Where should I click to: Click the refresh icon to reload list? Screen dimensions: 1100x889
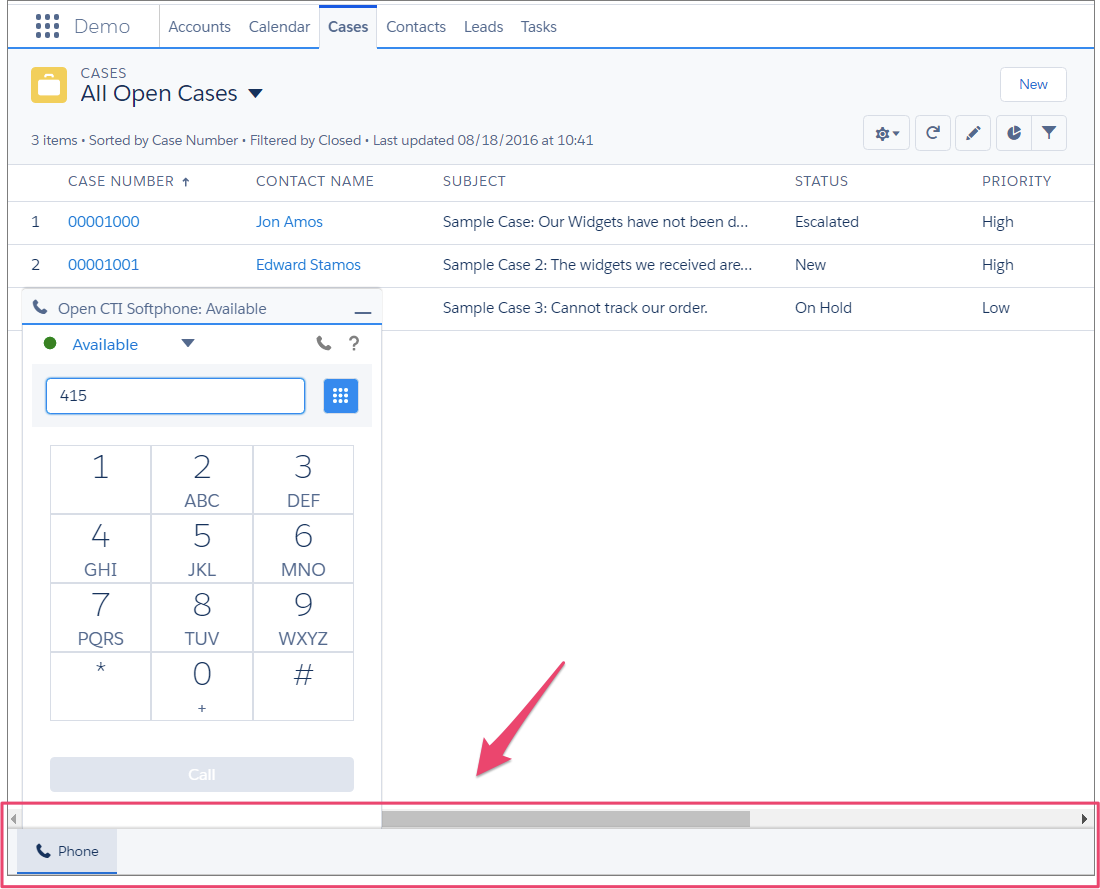coord(932,132)
